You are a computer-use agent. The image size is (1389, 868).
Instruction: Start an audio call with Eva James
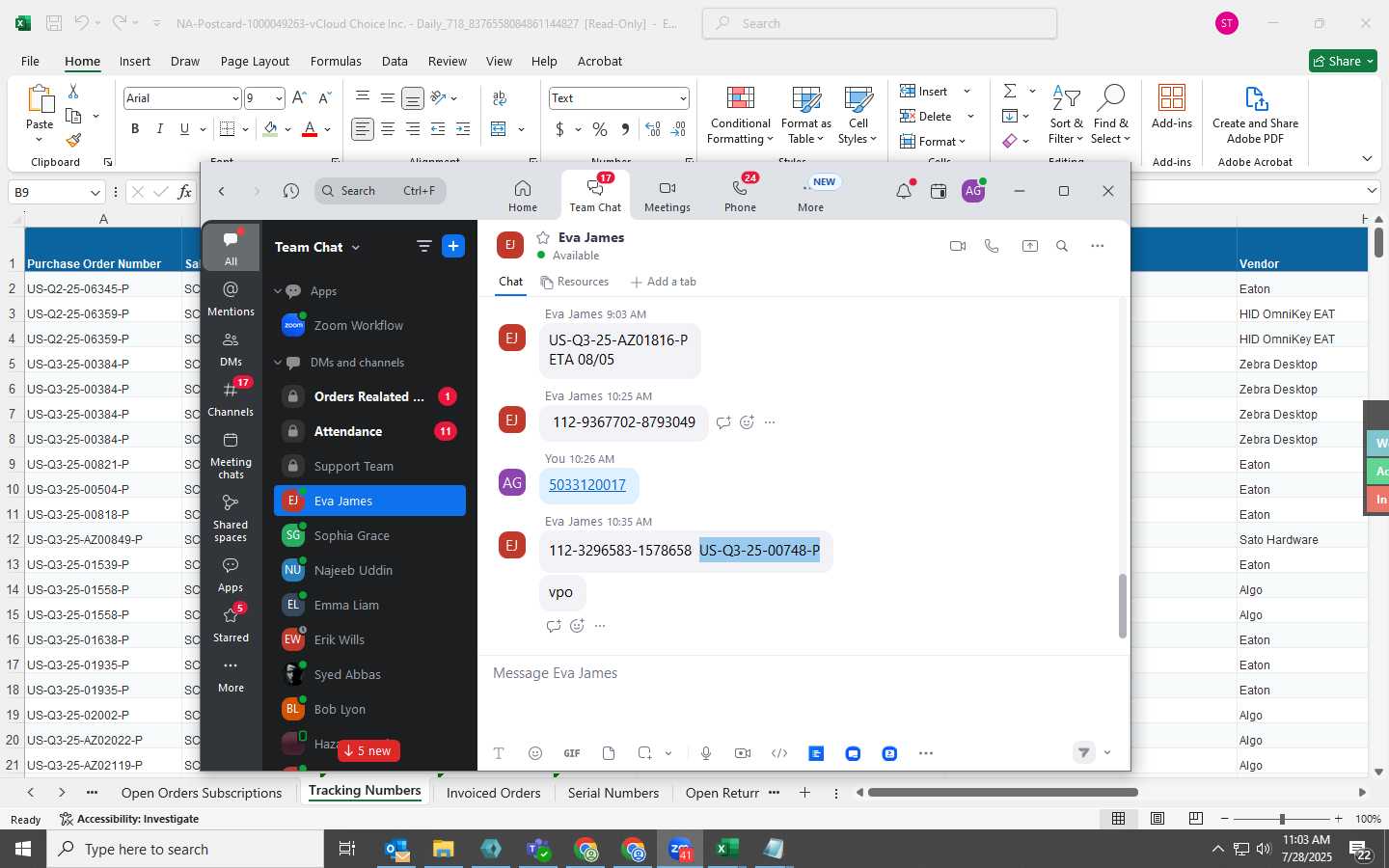[992, 246]
